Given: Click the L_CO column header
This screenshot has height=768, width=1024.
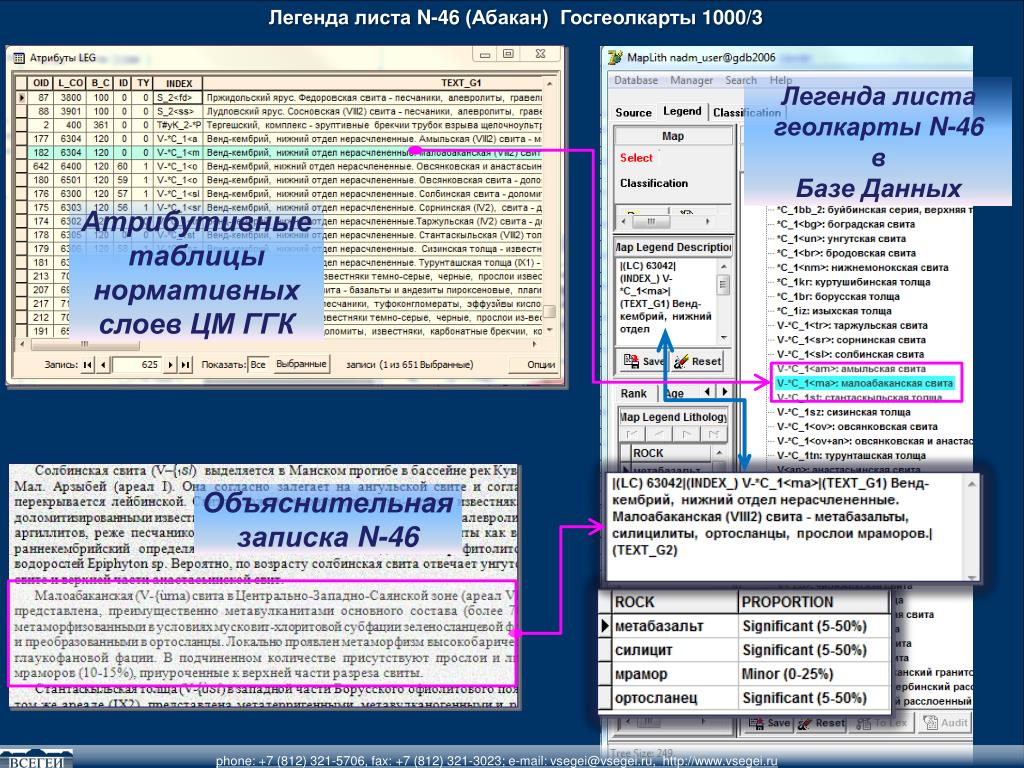Looking at the screenshot, I should pos(71,83).
